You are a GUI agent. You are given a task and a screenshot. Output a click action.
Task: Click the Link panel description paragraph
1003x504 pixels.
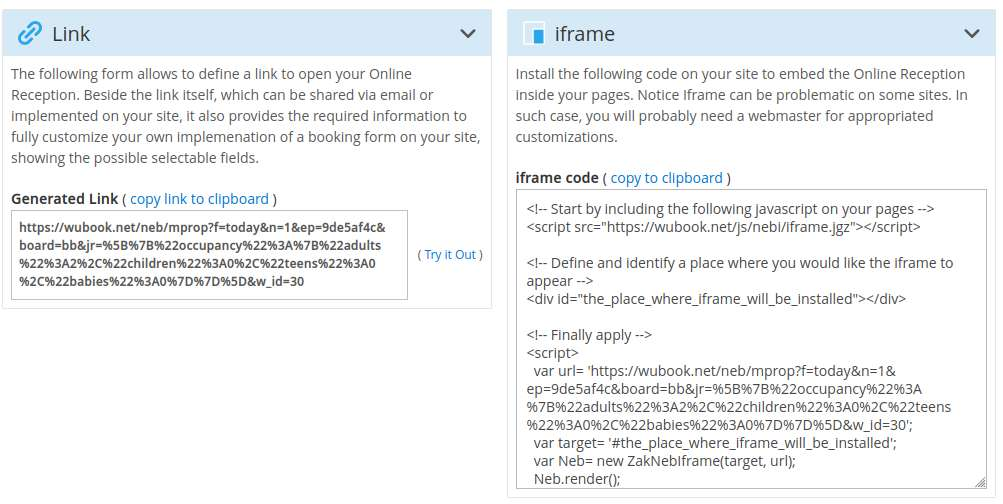point(246,116)
